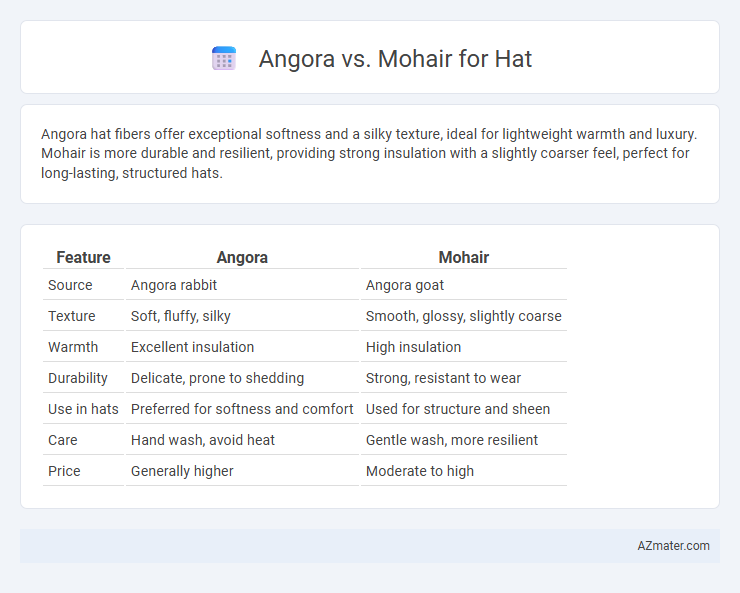Click the 'Price' row label
740x593 pixels.
(x=64, y=471)
